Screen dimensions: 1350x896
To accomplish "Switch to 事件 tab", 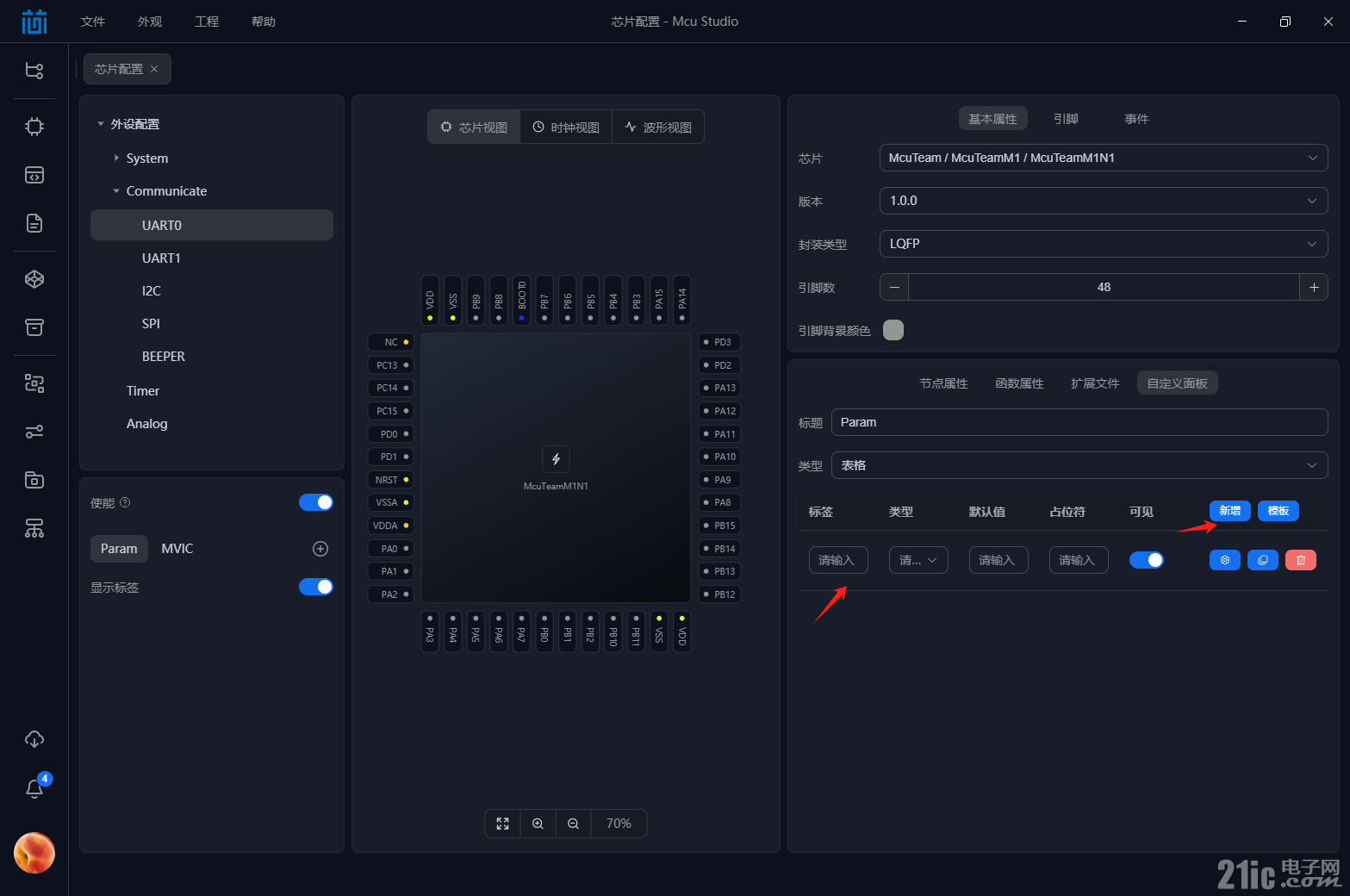I will click(x=1136, y=119).
